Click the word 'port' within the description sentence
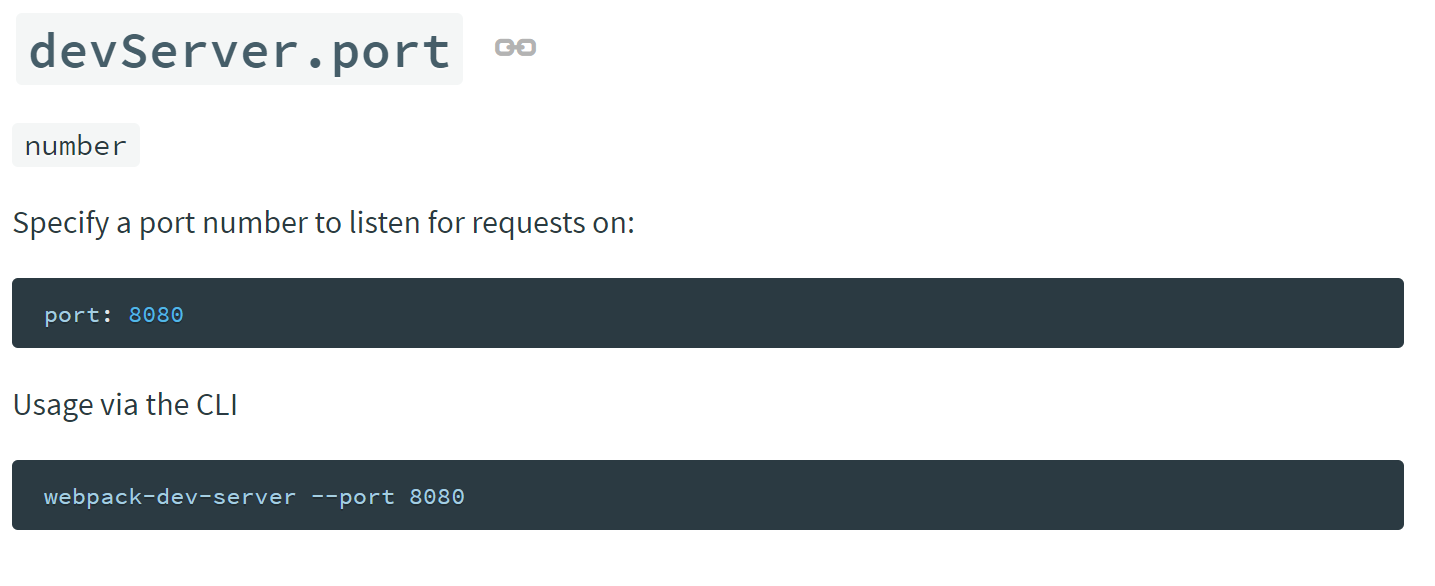The width and height of the screenshot is (1435, 586). pyautogui.click(x=167, y=224)
